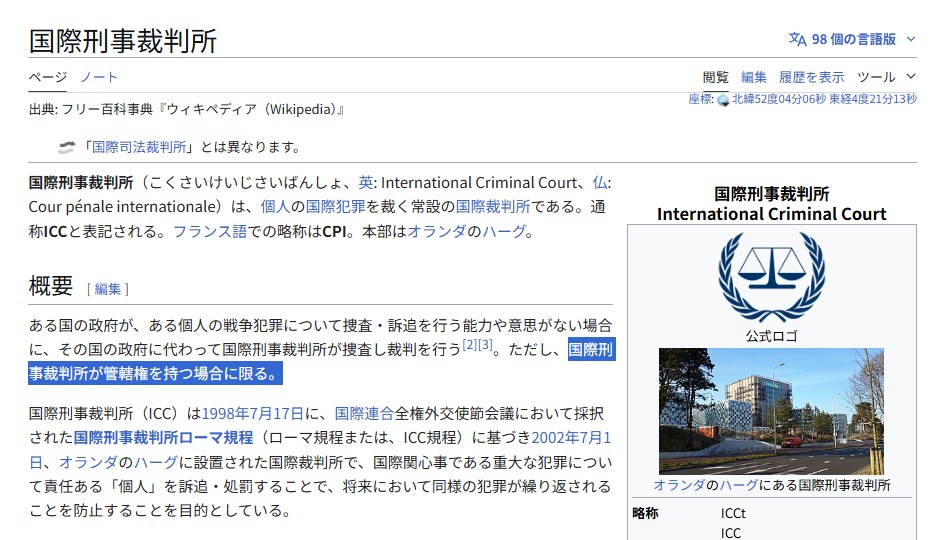Click the 仏 language link

pyautogui.click(x=600, y=182)
